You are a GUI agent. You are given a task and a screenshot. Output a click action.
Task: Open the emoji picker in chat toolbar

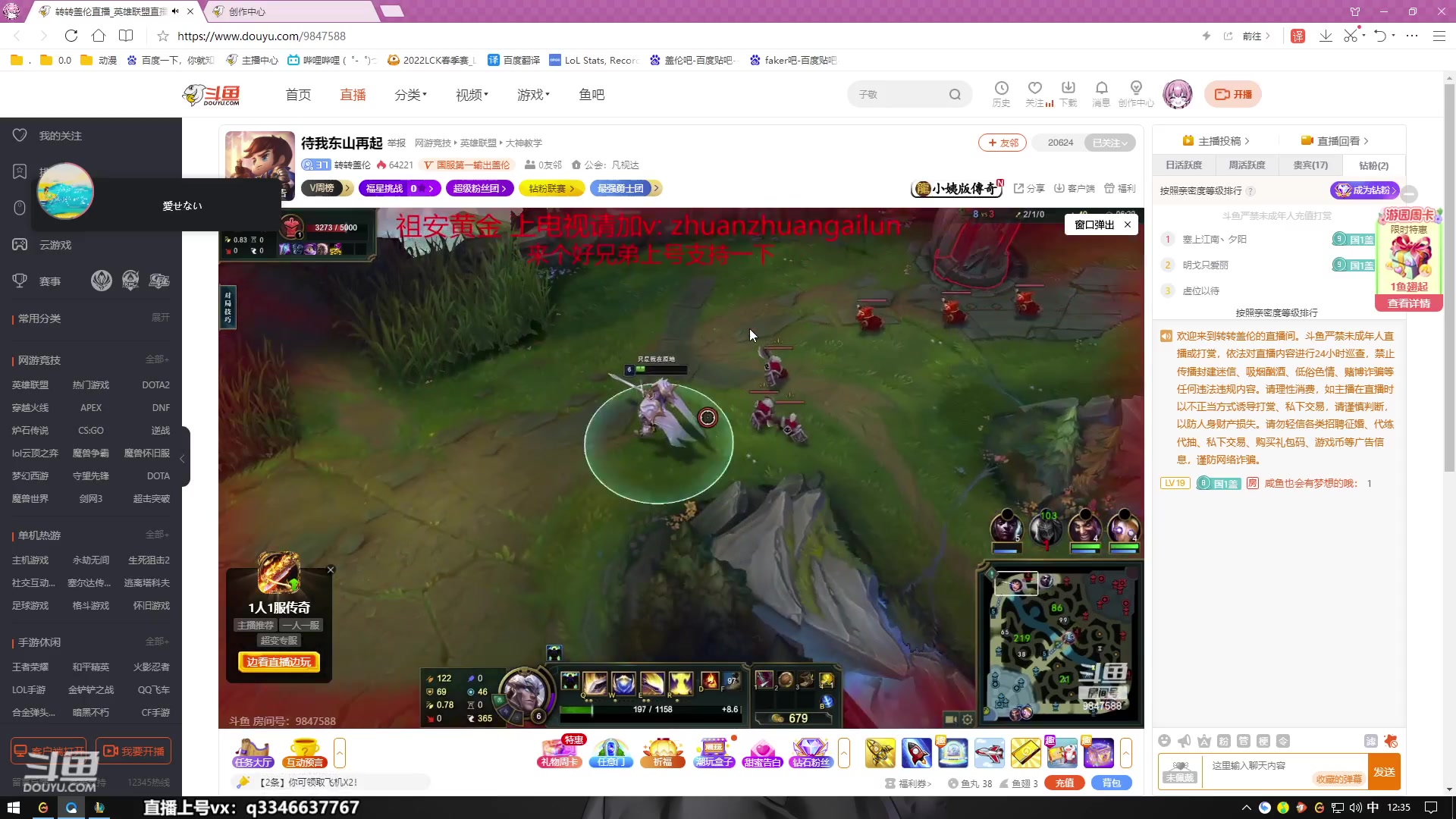coord(1164,741)
